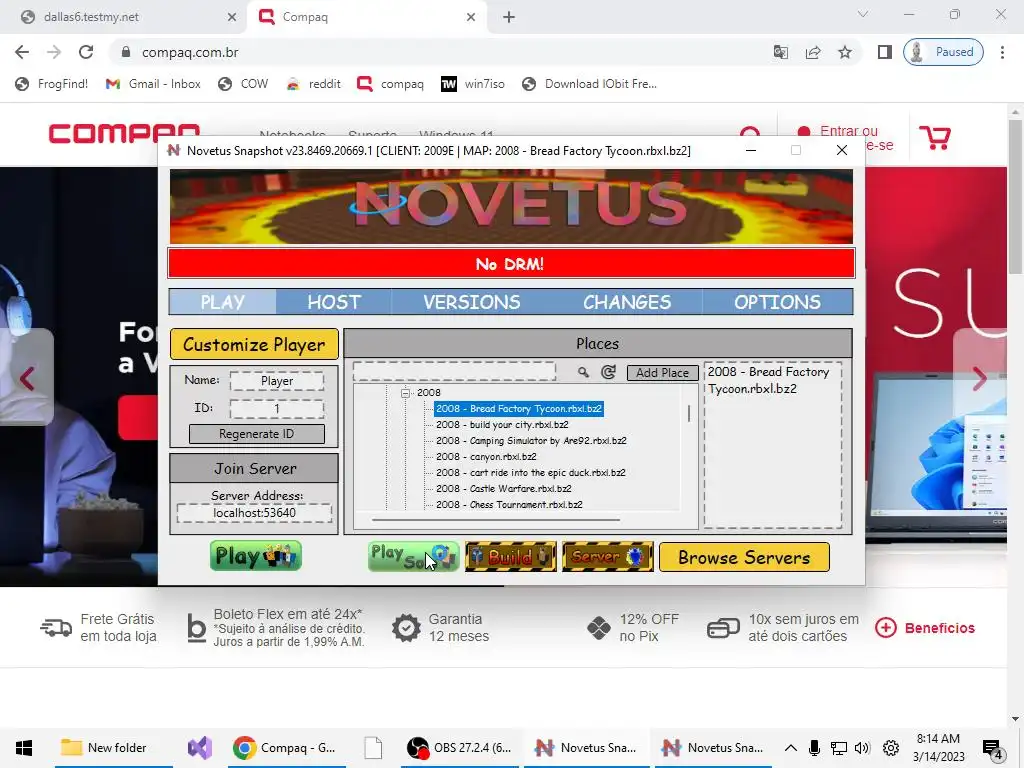Click the Compaq logo in the site header

124,133
